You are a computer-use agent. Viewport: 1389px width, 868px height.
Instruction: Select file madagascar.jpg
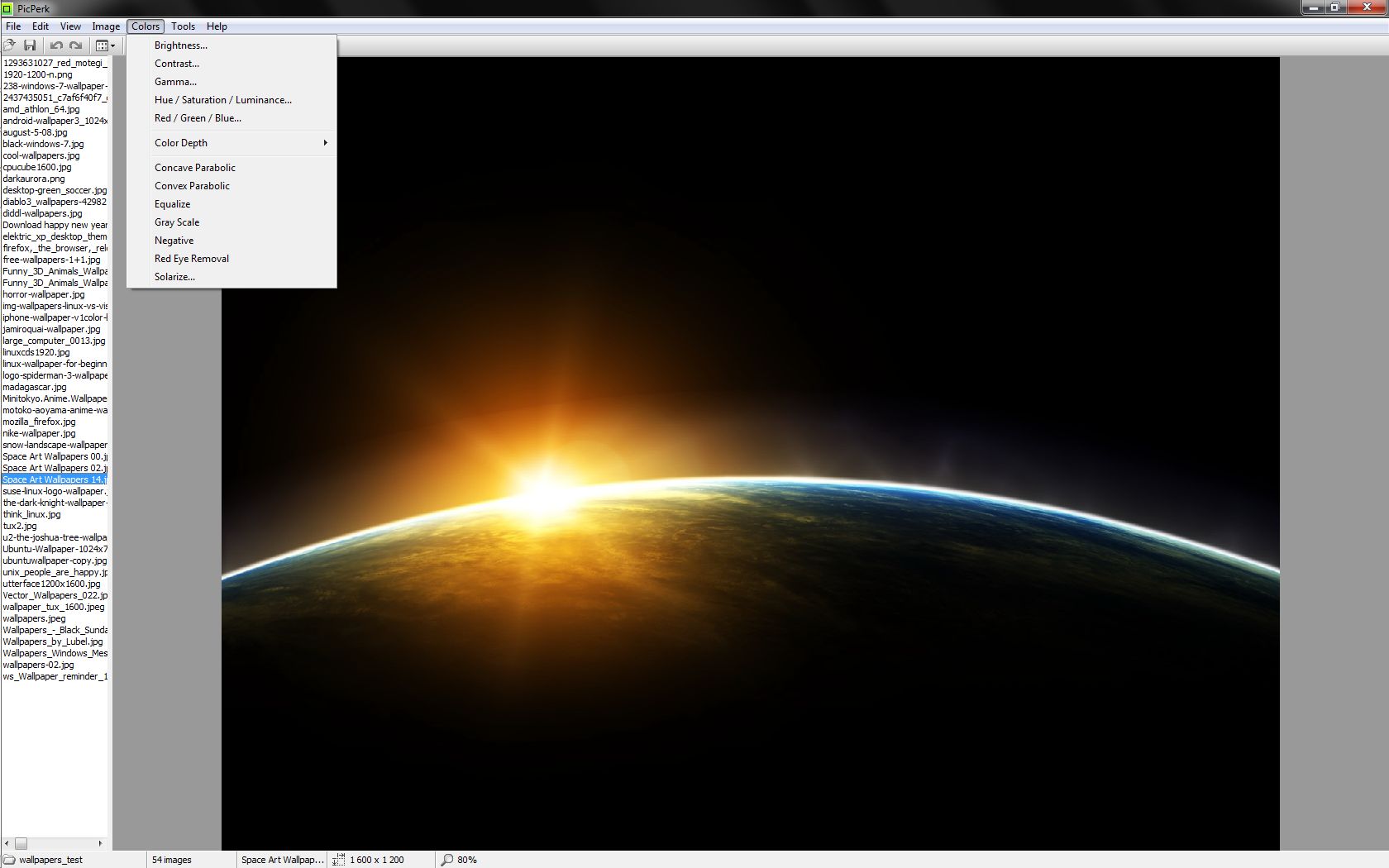click(35, 387)
